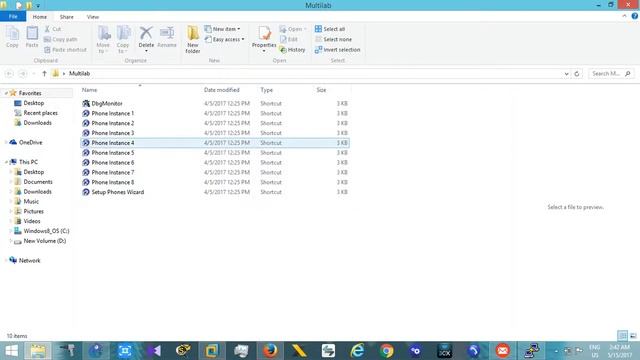Click Select none in the ribbon
Viewport: 640px width, 360px height.
click(x=333, y=39)
